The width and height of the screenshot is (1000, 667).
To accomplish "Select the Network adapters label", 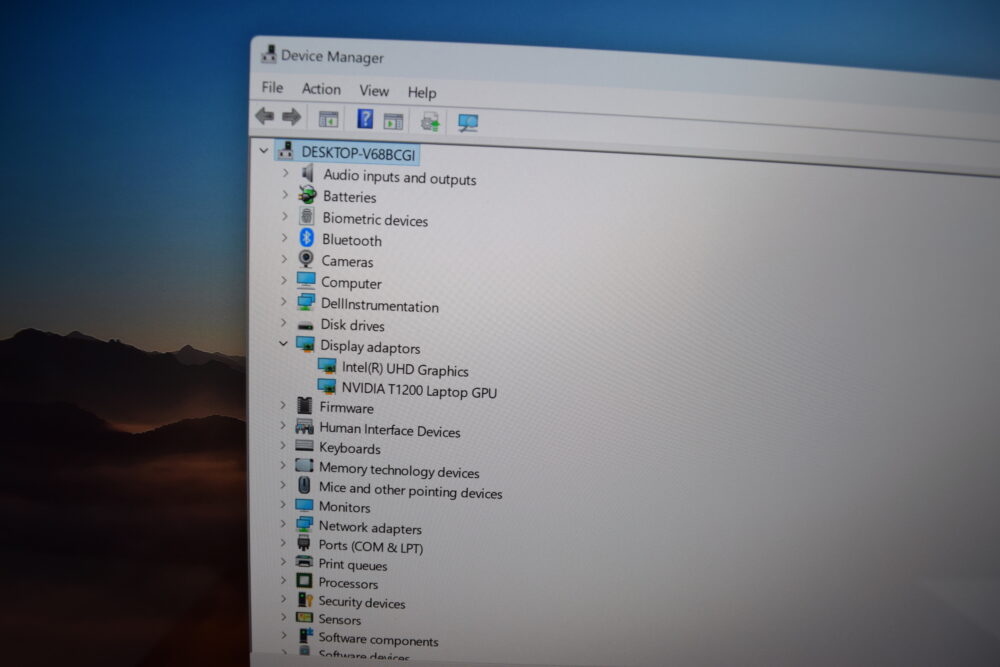I will 371,527.
